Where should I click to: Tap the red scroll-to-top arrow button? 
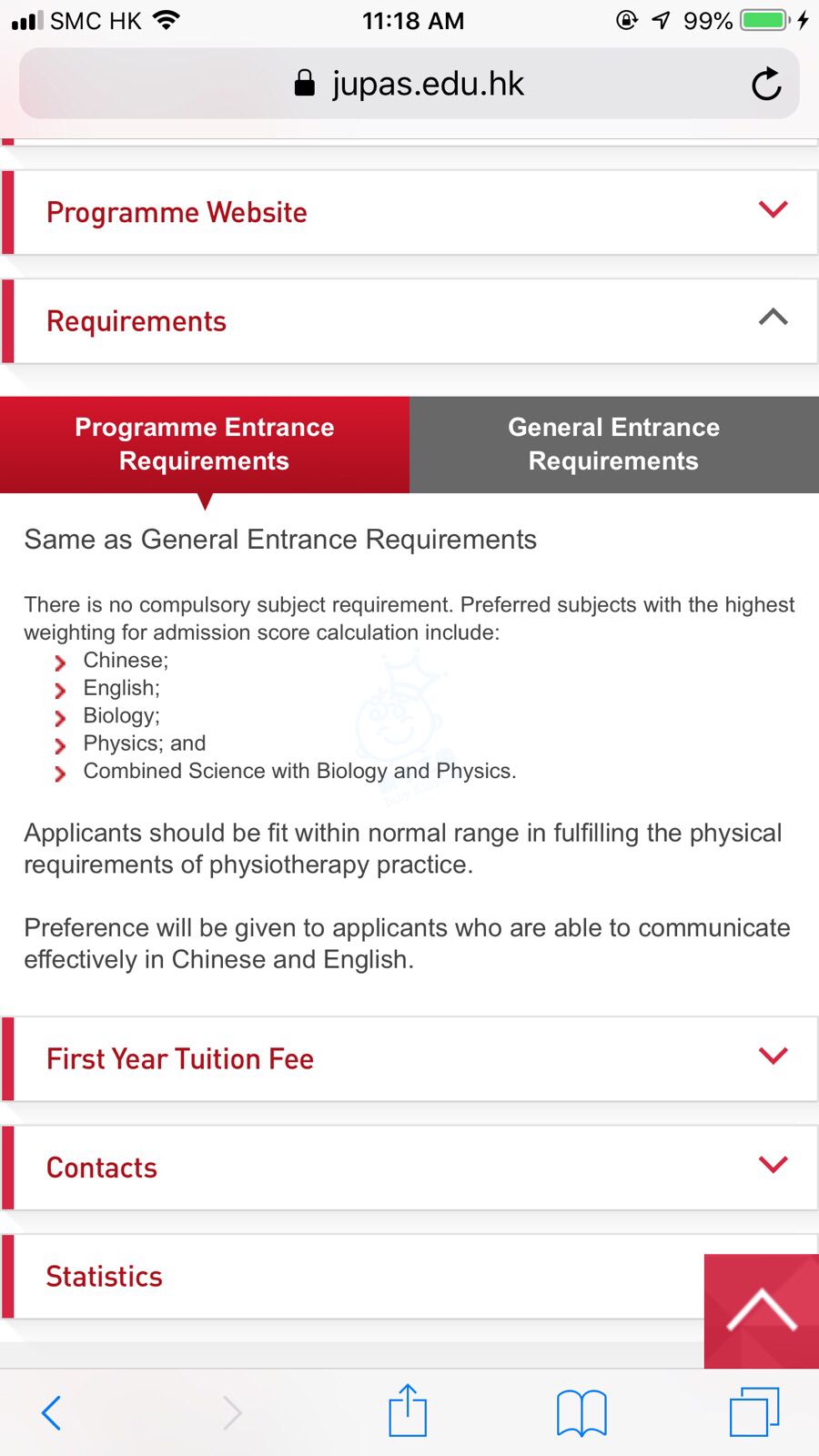tap(762, 1310)
